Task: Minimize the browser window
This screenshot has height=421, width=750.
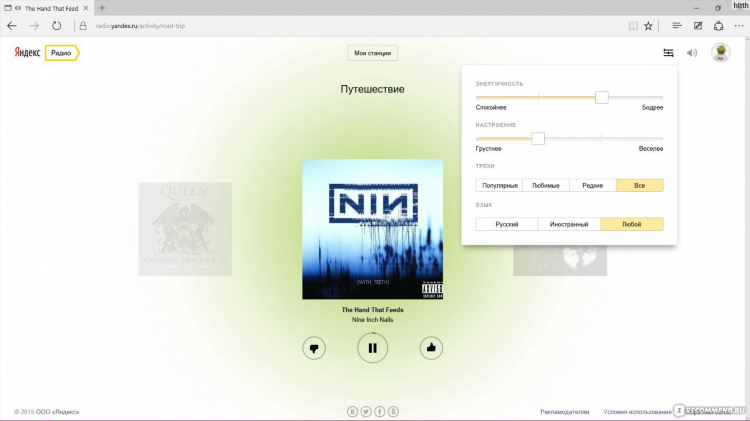Action: [x=696, y=8]
